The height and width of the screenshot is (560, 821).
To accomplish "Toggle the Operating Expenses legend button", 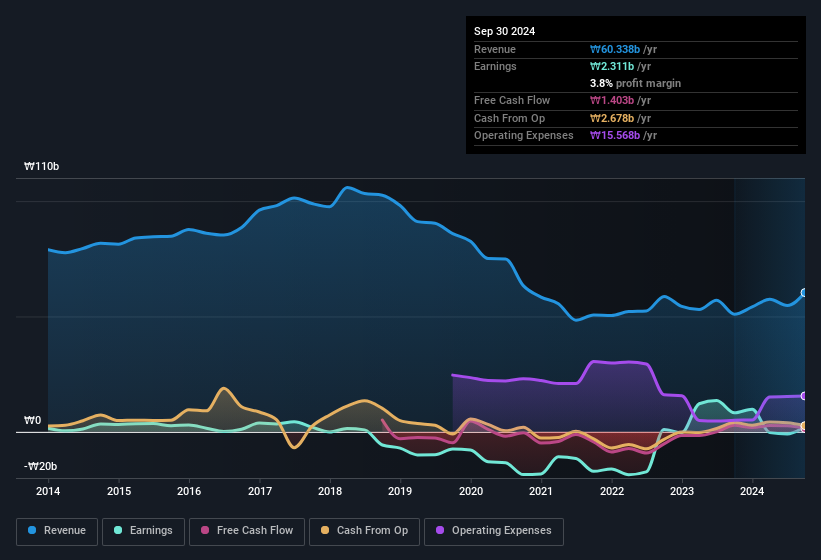I will tap(494, 531).
